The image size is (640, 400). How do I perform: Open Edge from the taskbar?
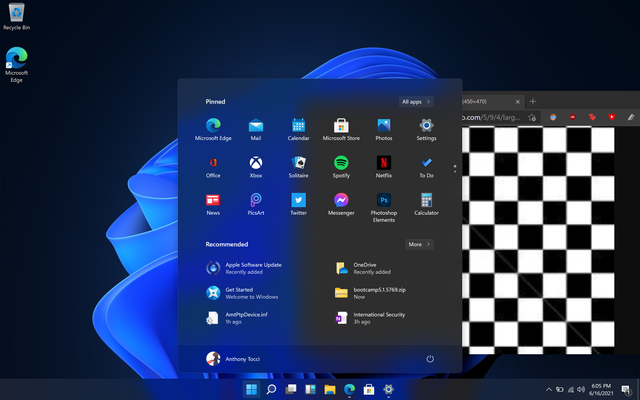(x=349, y=389)
